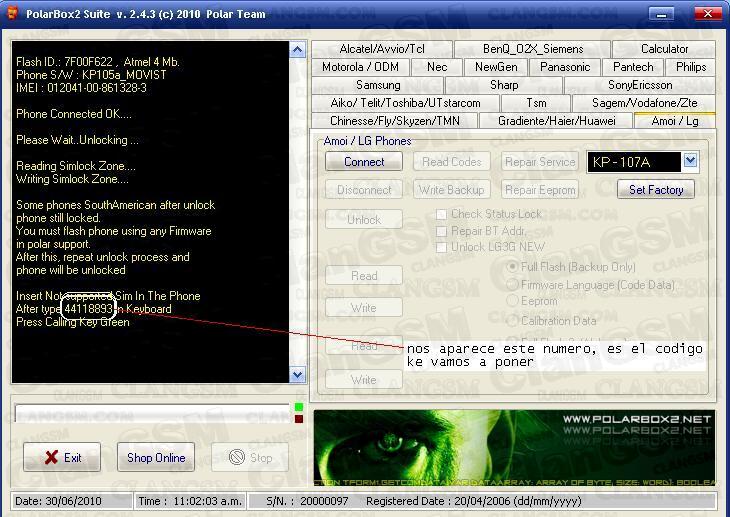This screenshot has height=517, width=730.
Task: Click the dark red status indicator square
Action: point(299,419)
